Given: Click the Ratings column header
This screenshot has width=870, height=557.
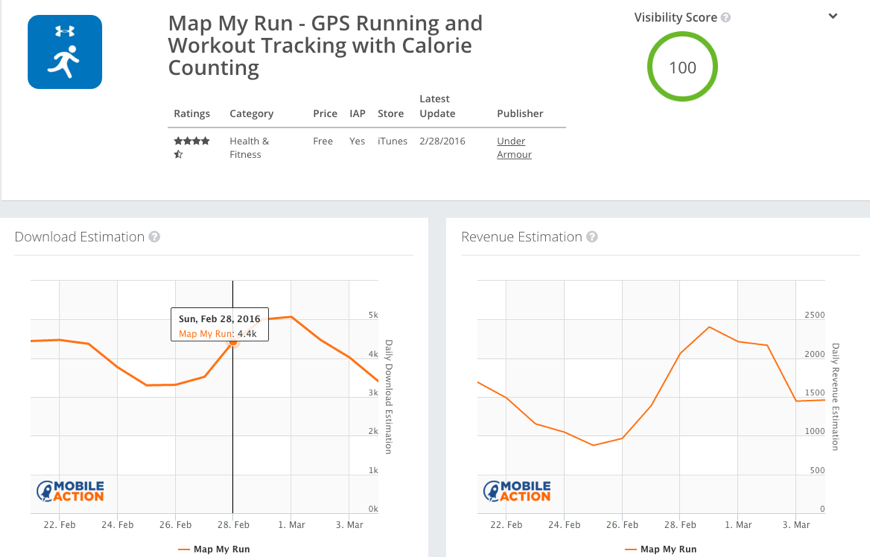Looking at the screenshot, I should [x=192, y=113].
